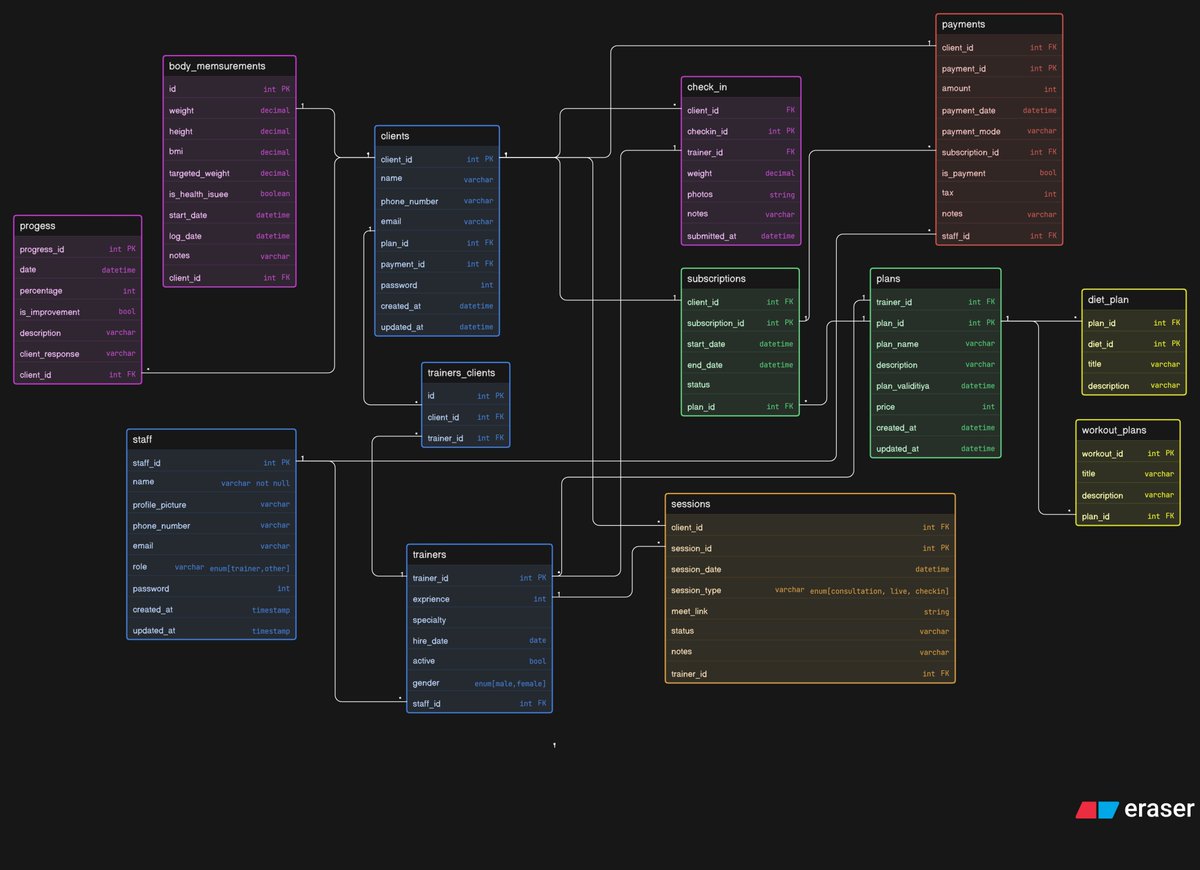1200x870 pixels.
Task: Select the trainers table header
Action: (479, 555)
